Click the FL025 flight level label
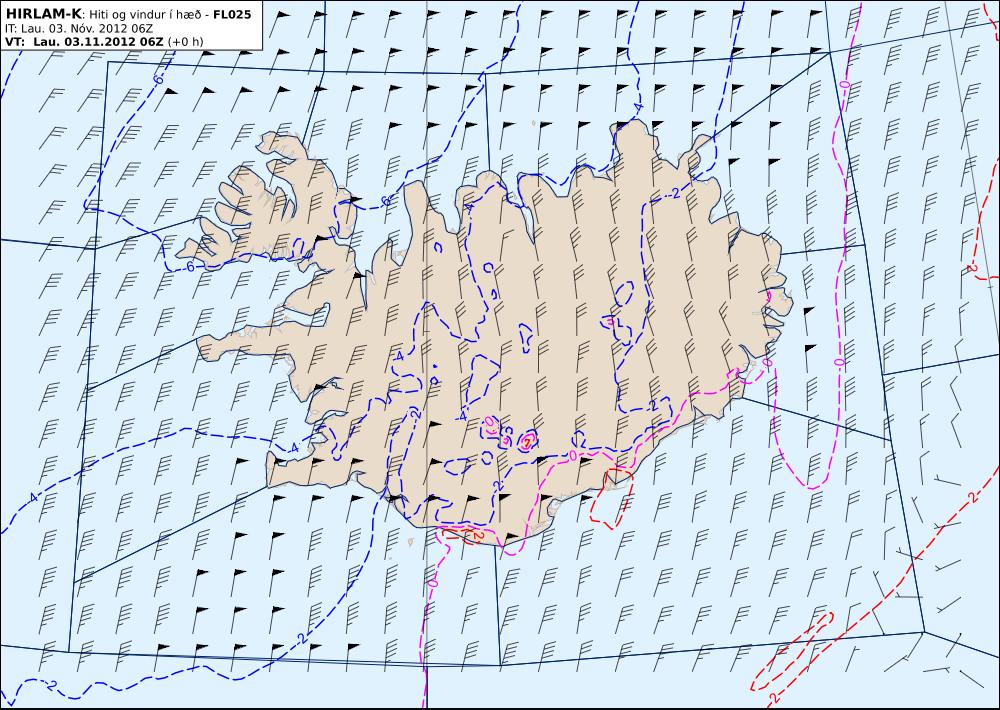Screen dimensions: 1000x710 point(232,14)
